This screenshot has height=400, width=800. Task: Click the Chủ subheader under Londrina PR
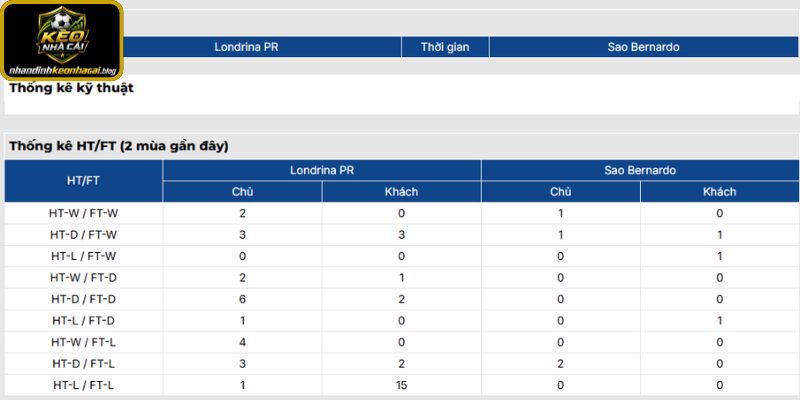(242, 192)
